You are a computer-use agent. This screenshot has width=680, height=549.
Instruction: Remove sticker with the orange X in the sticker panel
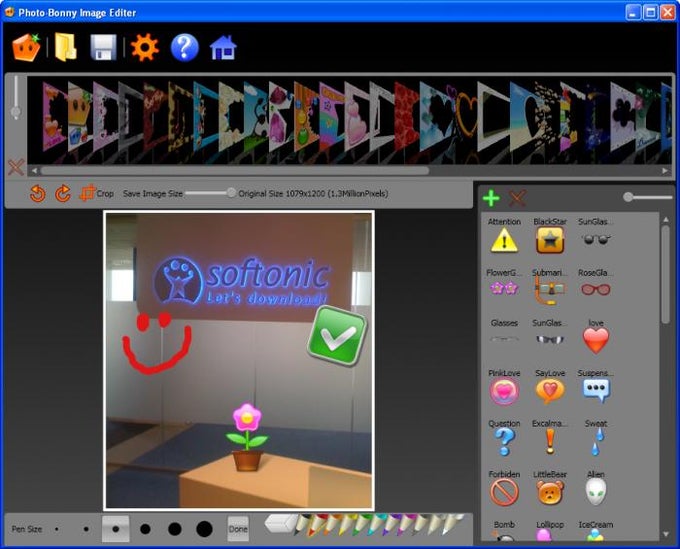tap(517, 198)
